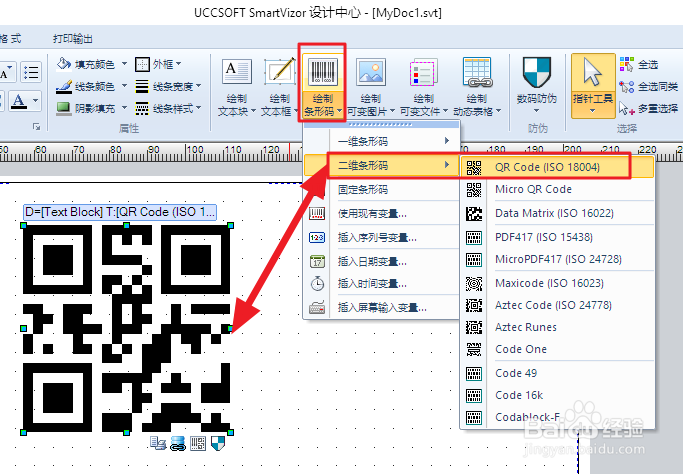Choose Code One option
The width and height of the screenshot is (683, 474).
point(558,349)
